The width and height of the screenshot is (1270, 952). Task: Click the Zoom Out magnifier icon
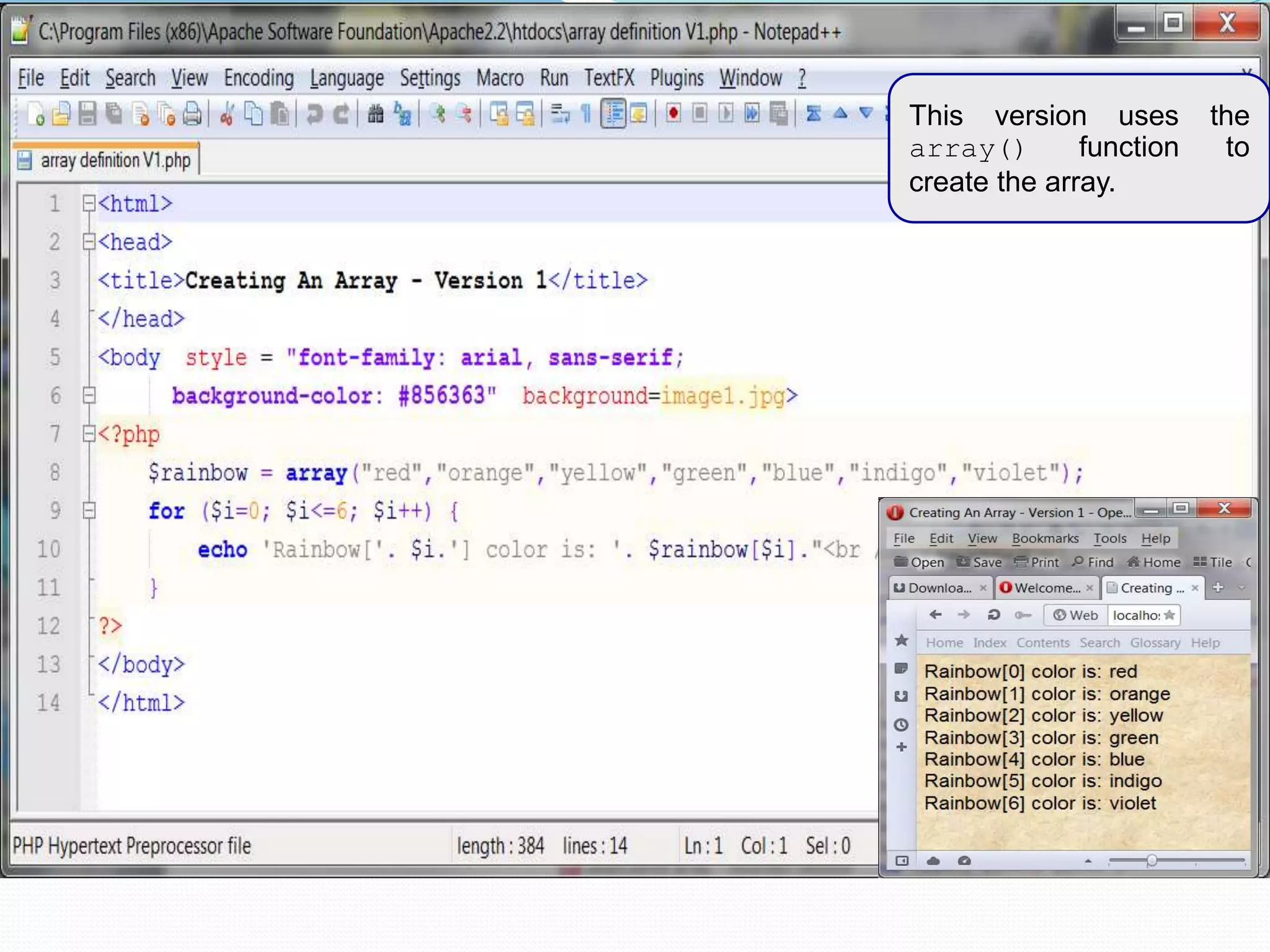click(x=464, y=115)
